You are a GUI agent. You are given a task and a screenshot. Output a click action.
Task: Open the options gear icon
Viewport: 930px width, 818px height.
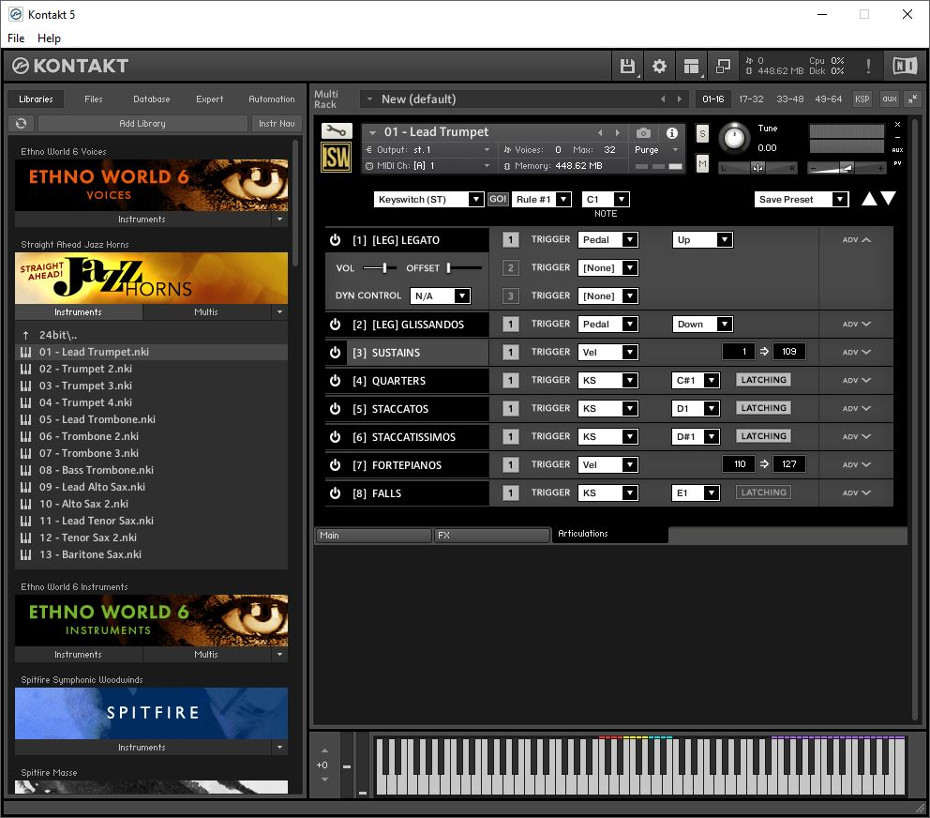659,66
